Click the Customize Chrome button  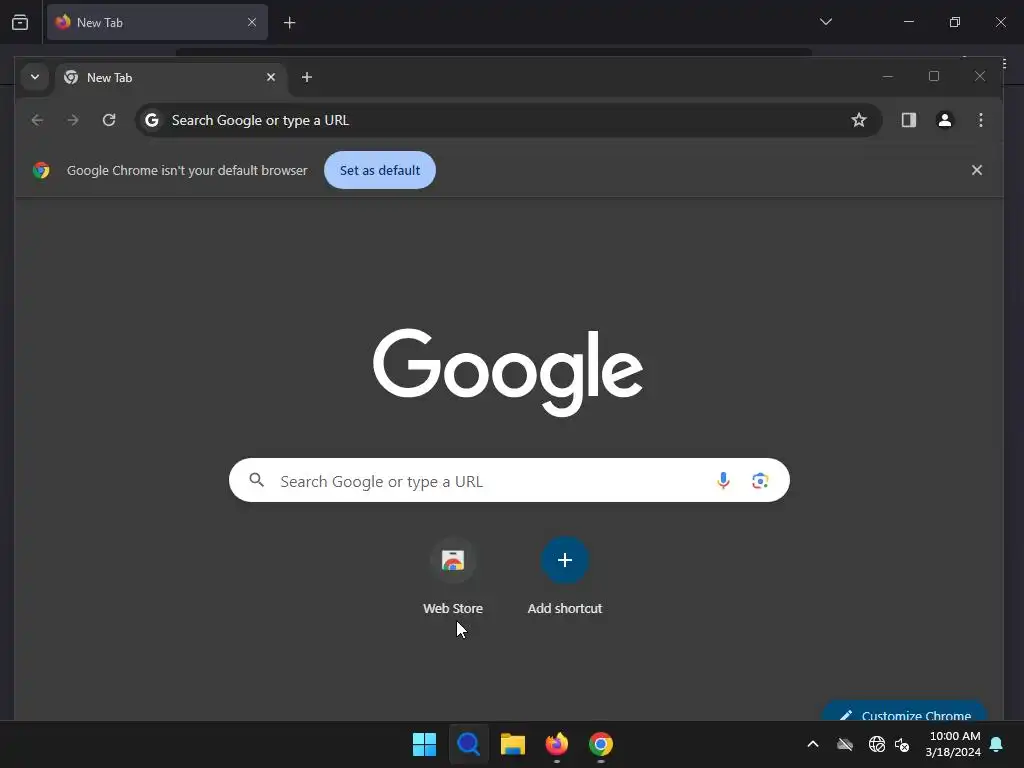click(904, 713)
